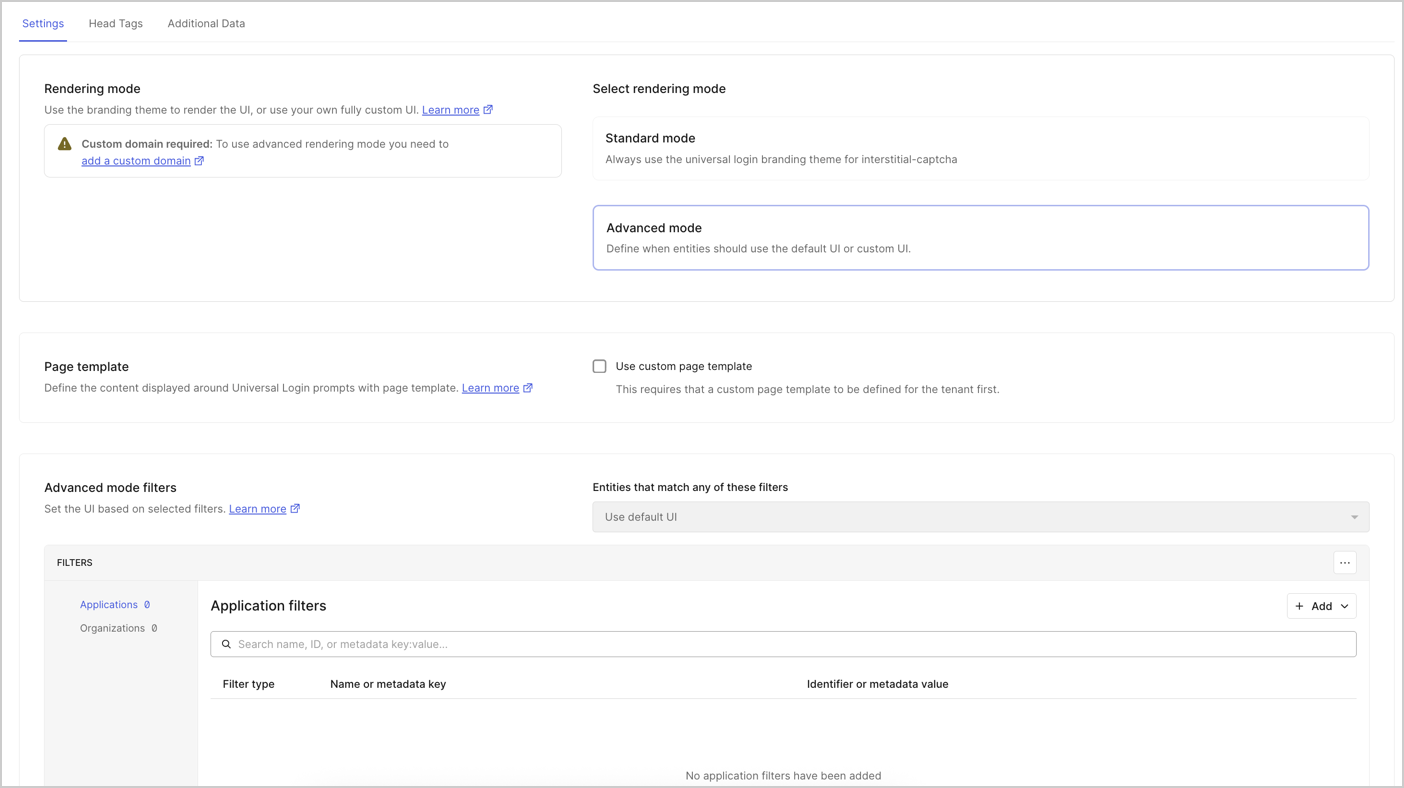Select Advanced mode rendering option
This screenshot has height=788, width=1404.
pos(980,237)
